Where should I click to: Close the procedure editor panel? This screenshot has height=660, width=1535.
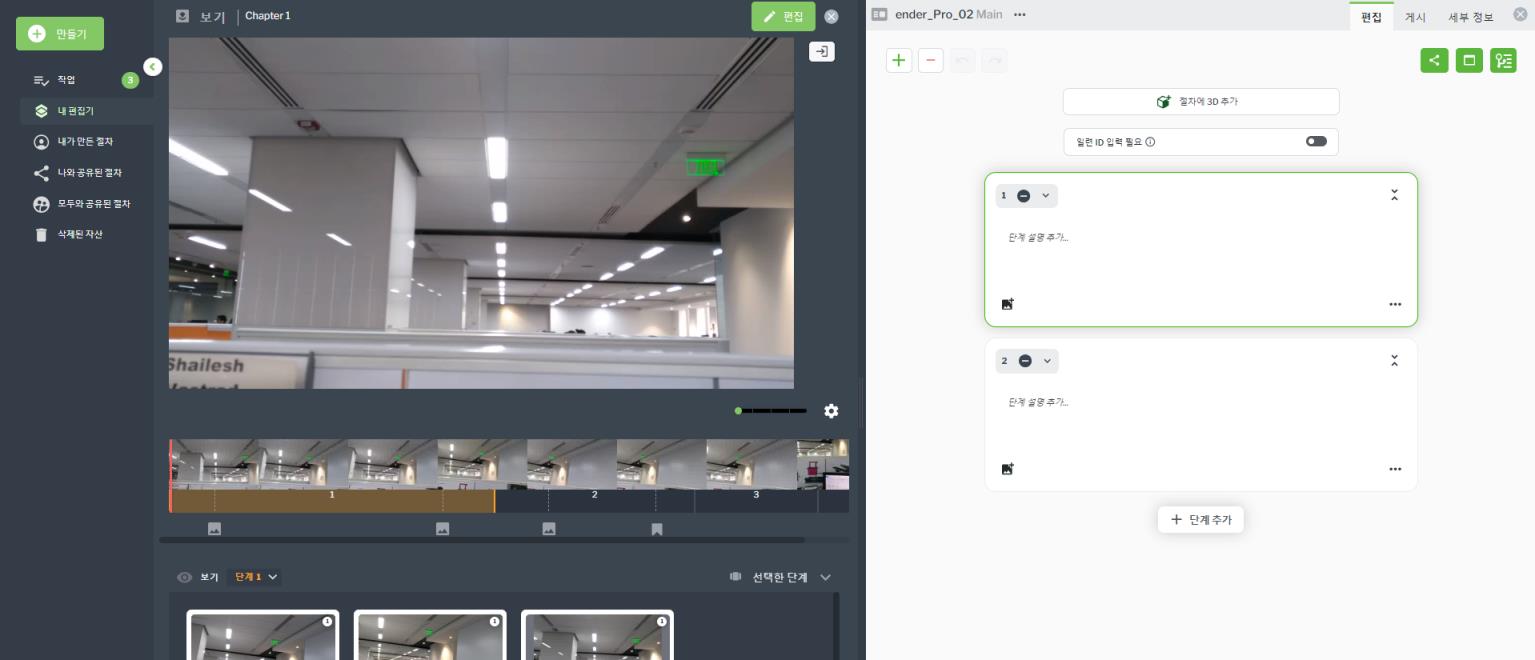pos(1520,15)
